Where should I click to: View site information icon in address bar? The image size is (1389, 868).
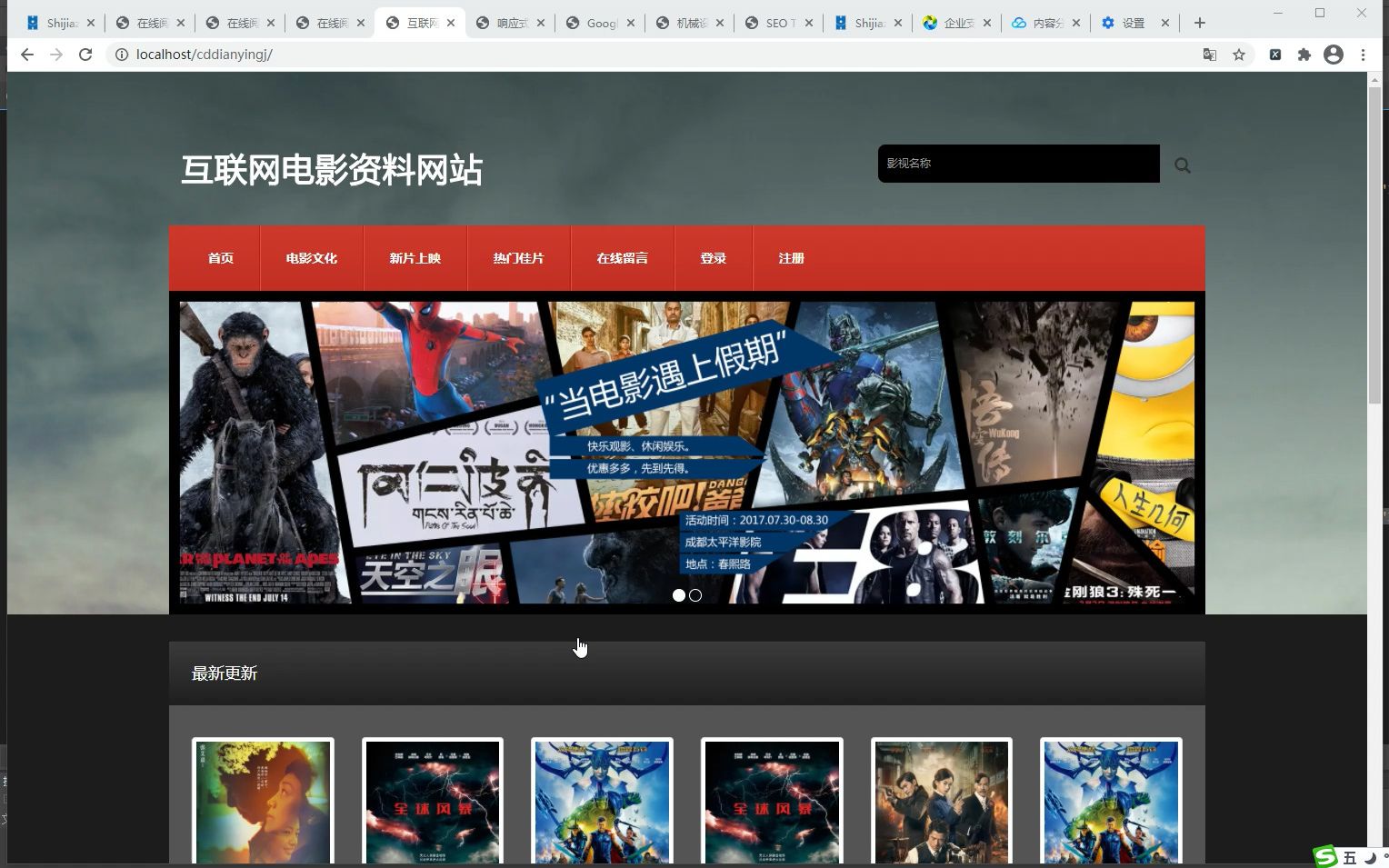[121, 55]
